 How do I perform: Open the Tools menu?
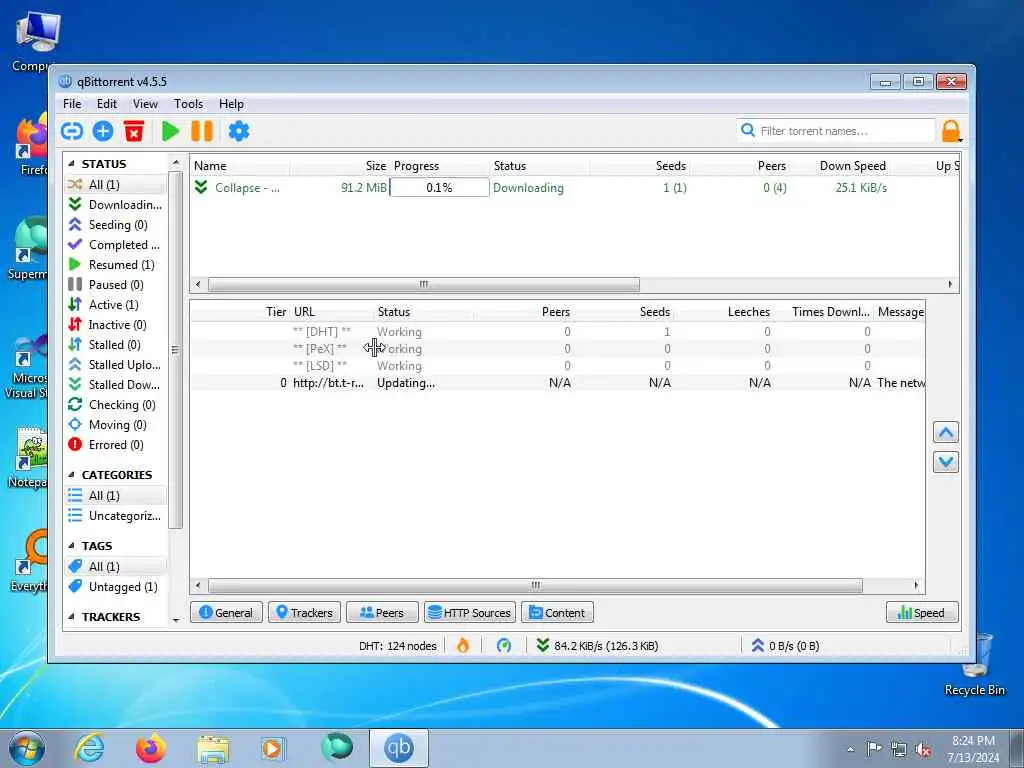[188, 104]
